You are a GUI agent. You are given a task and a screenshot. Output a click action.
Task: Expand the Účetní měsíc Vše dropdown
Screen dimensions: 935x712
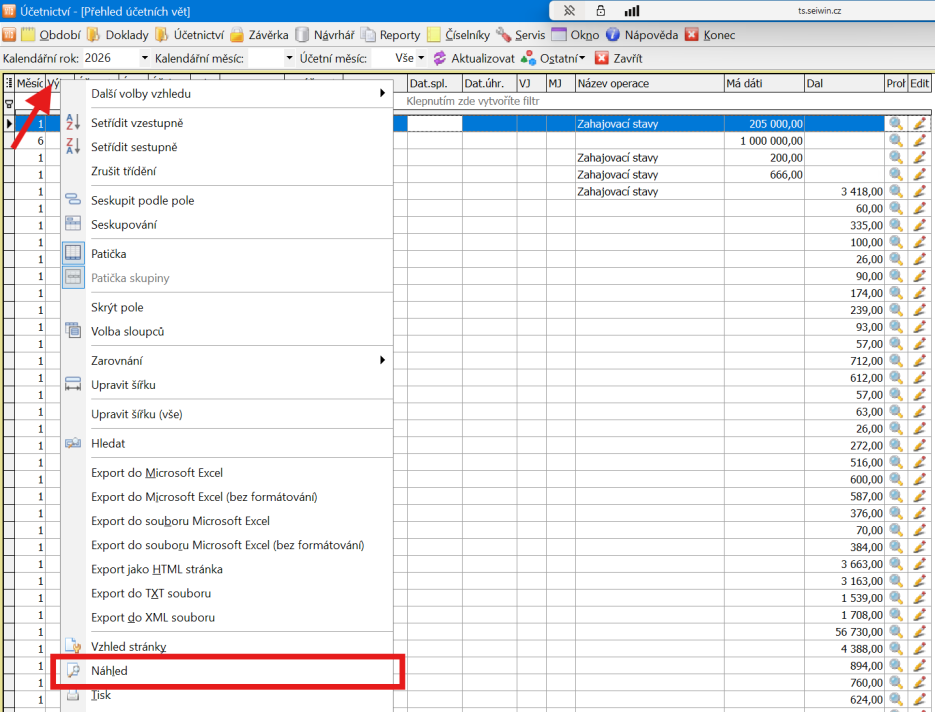pyautogui.click(x=421, y=58)
